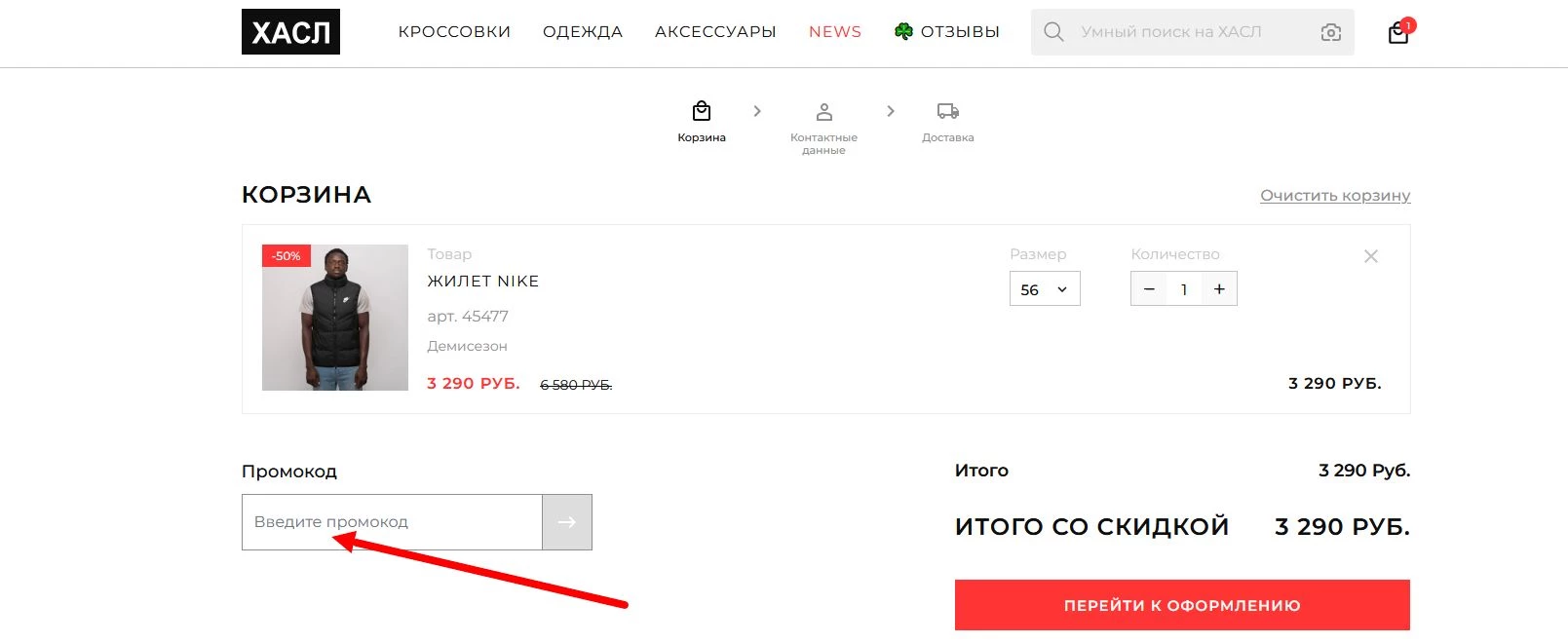Click the camera visual search icon
The image size is (1568, 643).
(x=1331, y=31)
